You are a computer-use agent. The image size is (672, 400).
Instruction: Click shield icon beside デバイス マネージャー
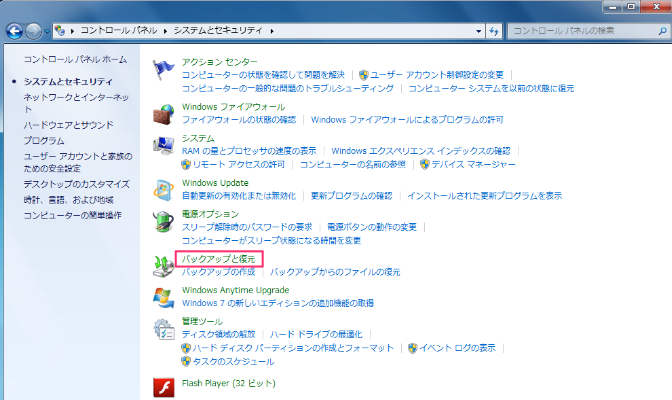(425, 164)
